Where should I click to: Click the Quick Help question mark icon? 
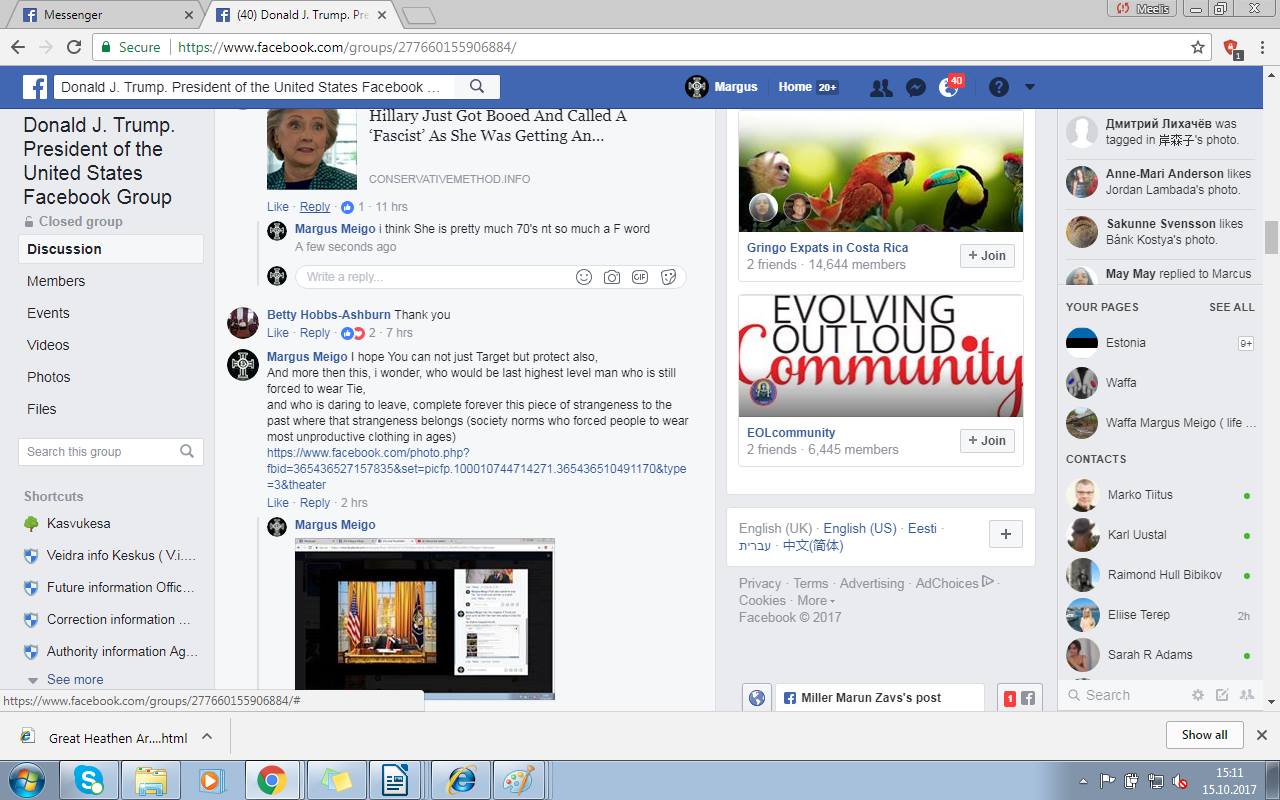pos(998,87)
